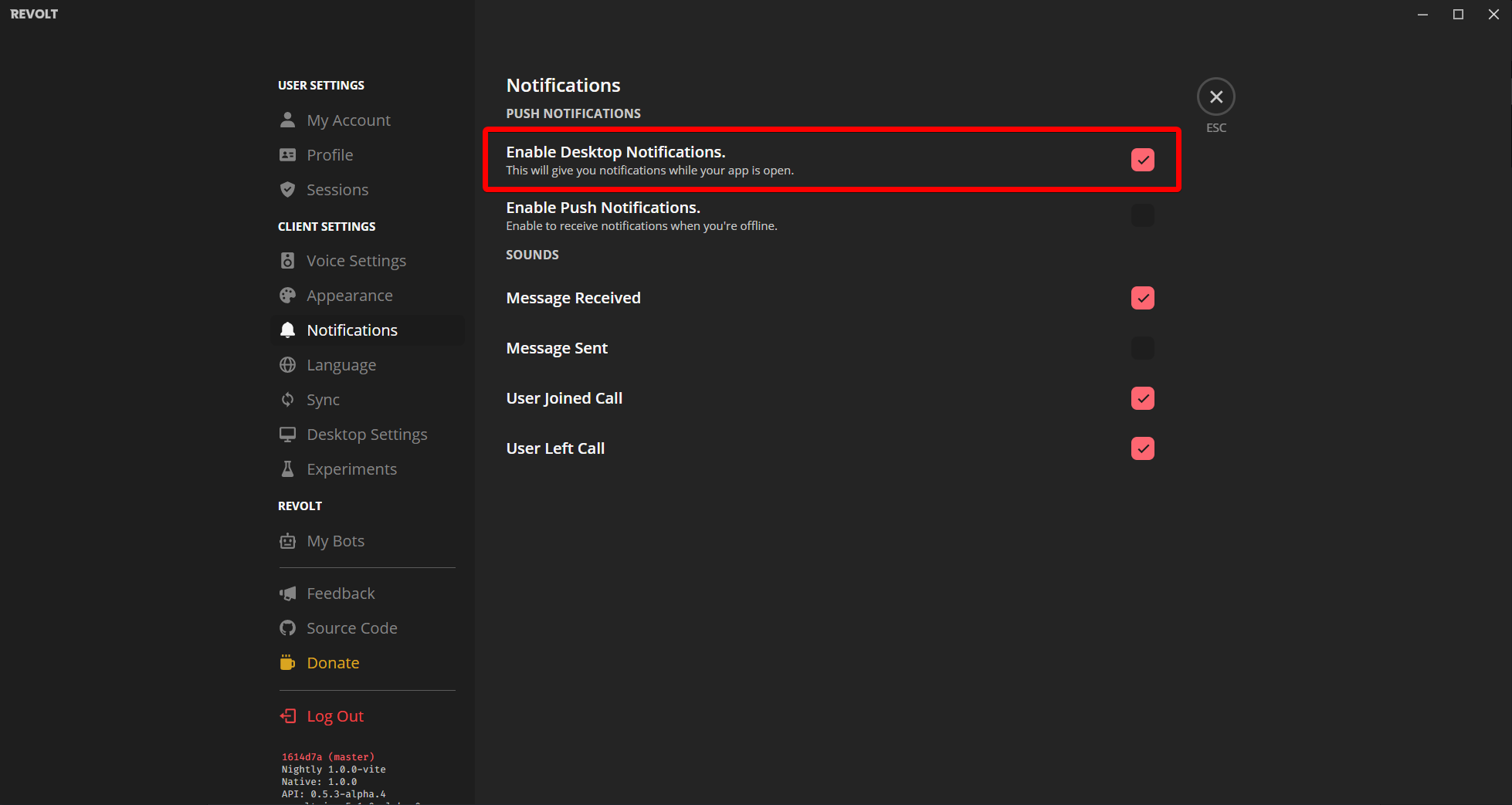Image resolution: width=1512 pixels, height=805 pixels.
Task: Click the 1614d7a (master) commit link
Action: 327,757
